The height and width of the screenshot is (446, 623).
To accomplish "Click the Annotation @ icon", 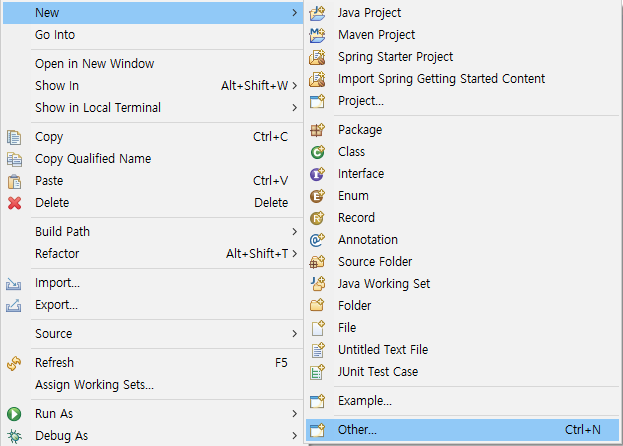I will pyautogui.click(x=317, y=240).
